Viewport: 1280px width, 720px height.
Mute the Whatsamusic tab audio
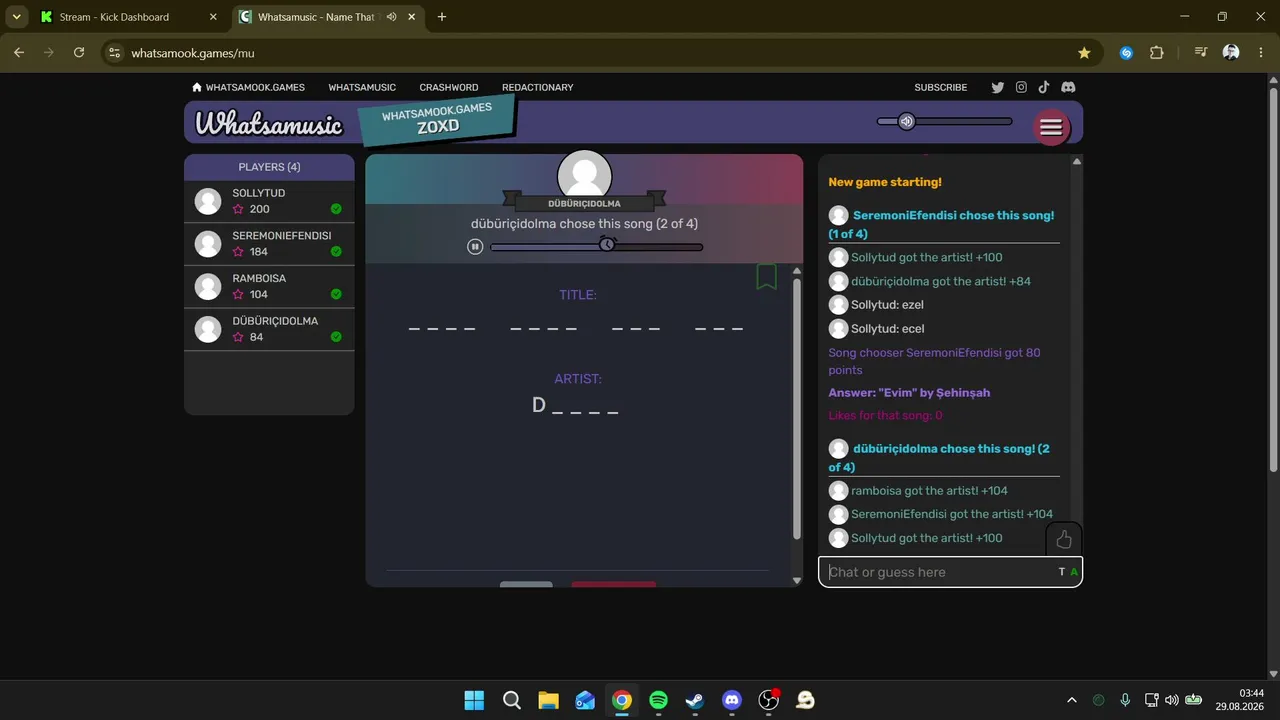[391, 17]
